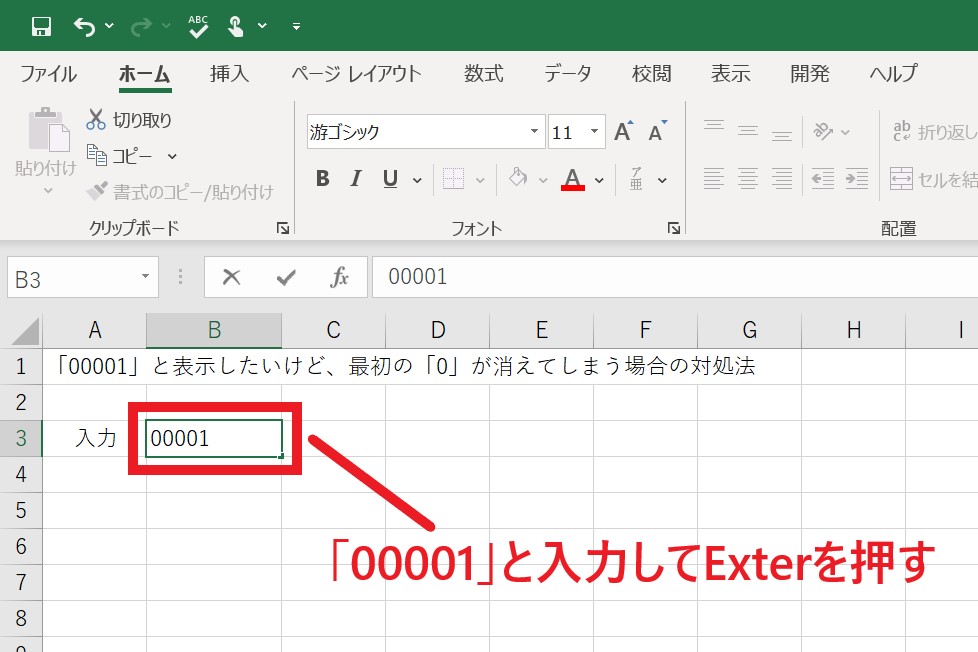The image size is (978, 652).
Task: Open the 表示 tab
Action: pyautogui.click(x=730, y=74)
